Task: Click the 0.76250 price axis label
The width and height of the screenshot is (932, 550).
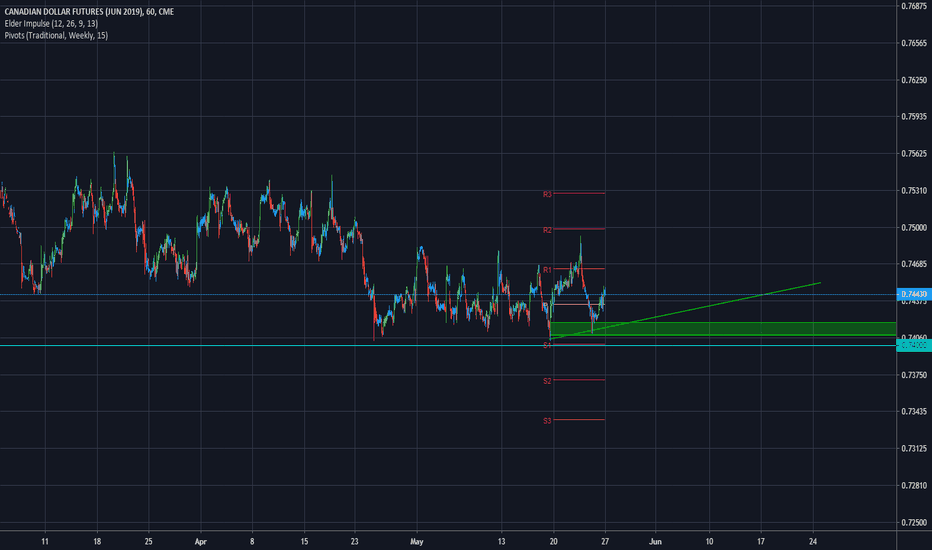Action: (x=914, y=80)
